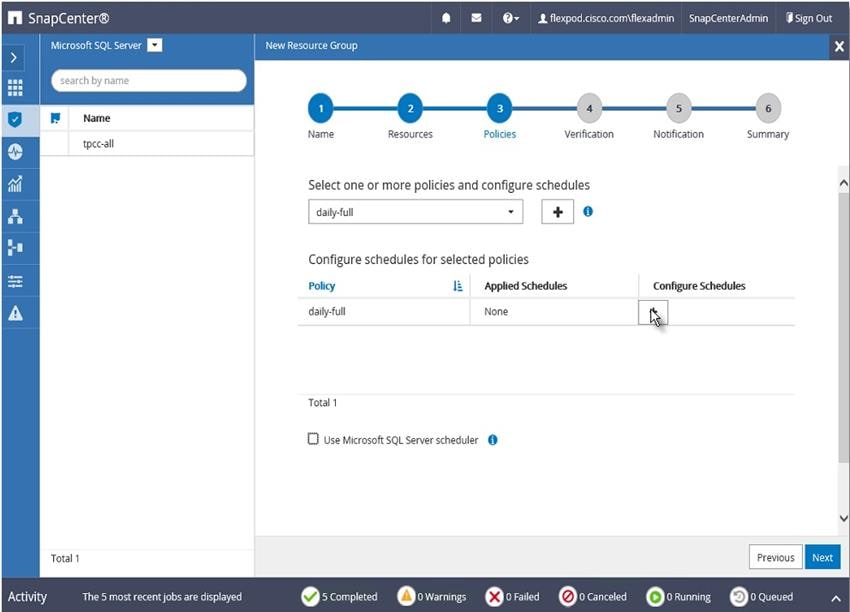
Task: Click the flag column header icon
Action: (x=55, y=118)
